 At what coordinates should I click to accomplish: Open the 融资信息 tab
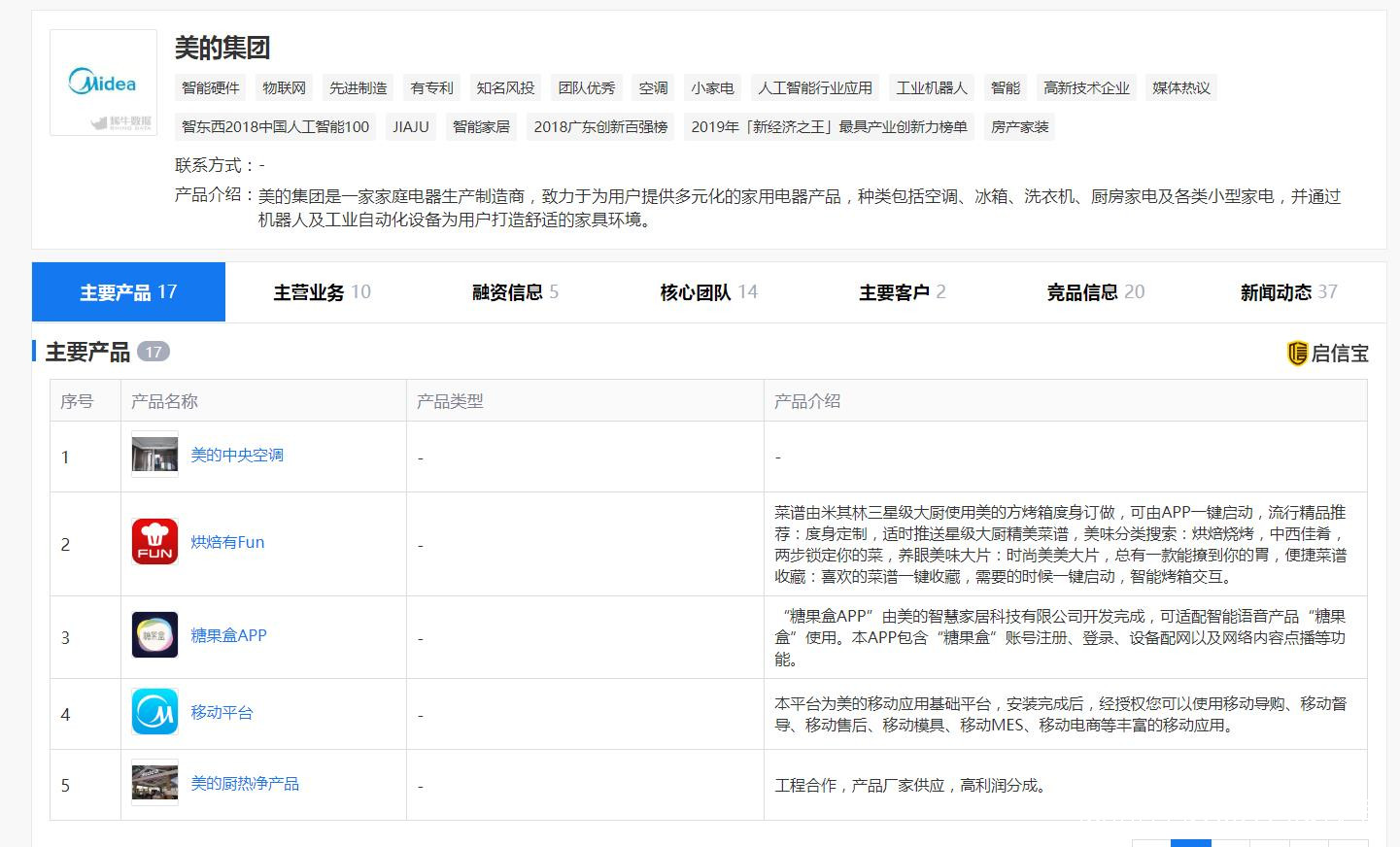pos(515,292)
